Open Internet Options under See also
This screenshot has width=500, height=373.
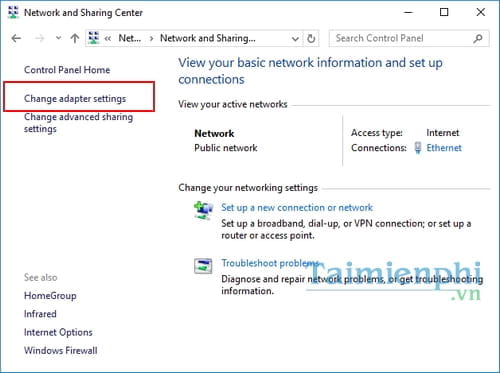(58, 332)
